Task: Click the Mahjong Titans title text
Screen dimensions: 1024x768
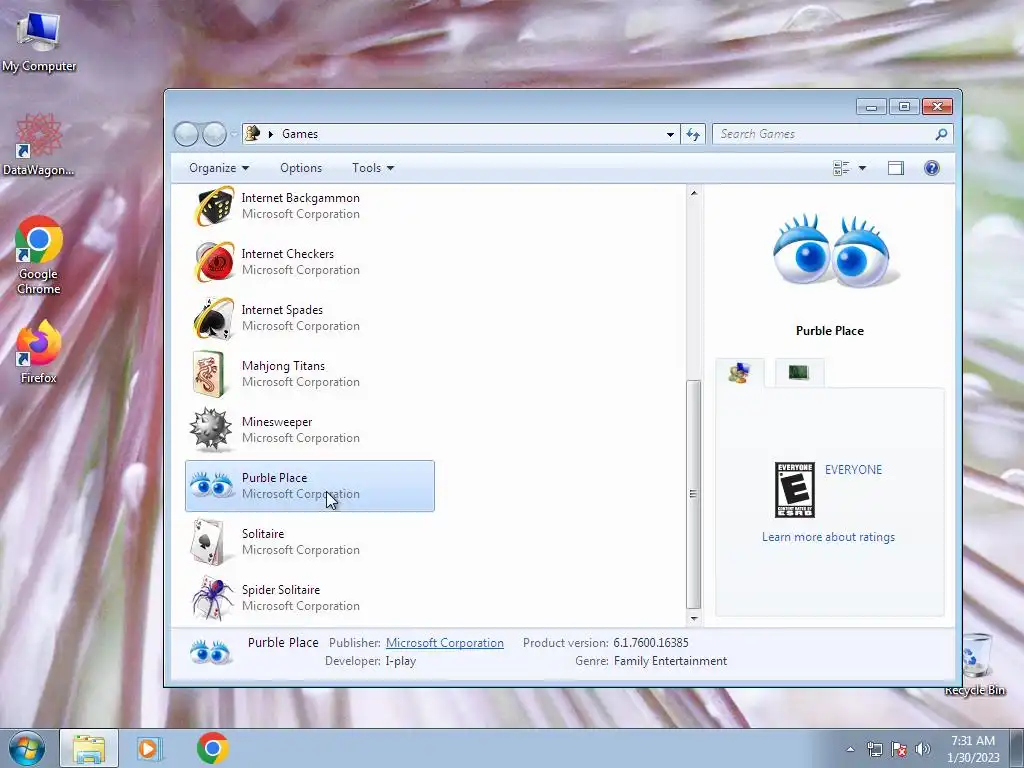Action: click(x=283, y=366)
